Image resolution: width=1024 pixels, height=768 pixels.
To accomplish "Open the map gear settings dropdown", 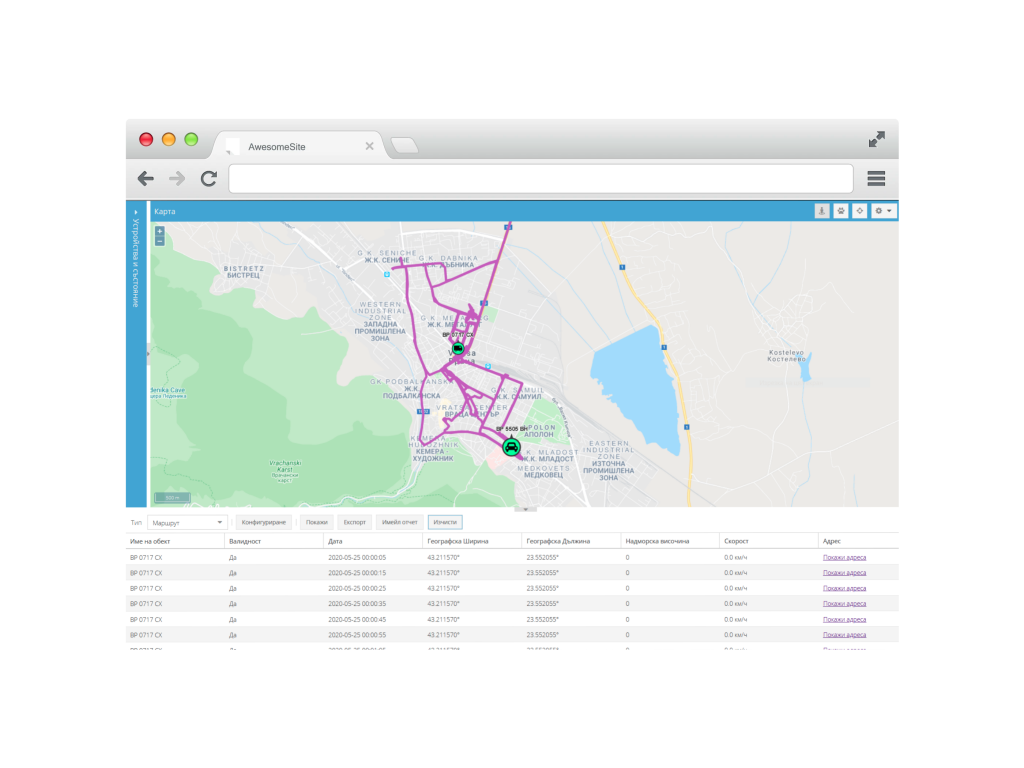I will [x=884, y=211].
